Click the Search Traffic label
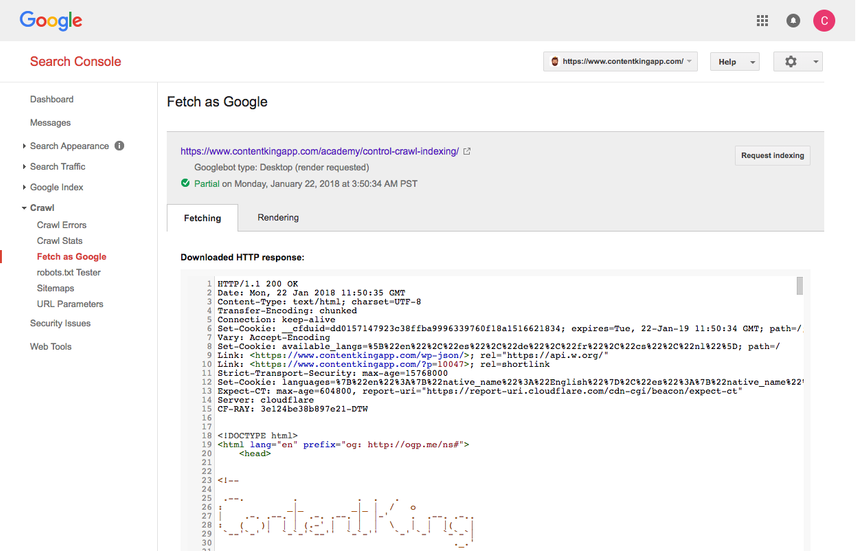This screenshot has height=551, width=856. [x=57, y=167]
